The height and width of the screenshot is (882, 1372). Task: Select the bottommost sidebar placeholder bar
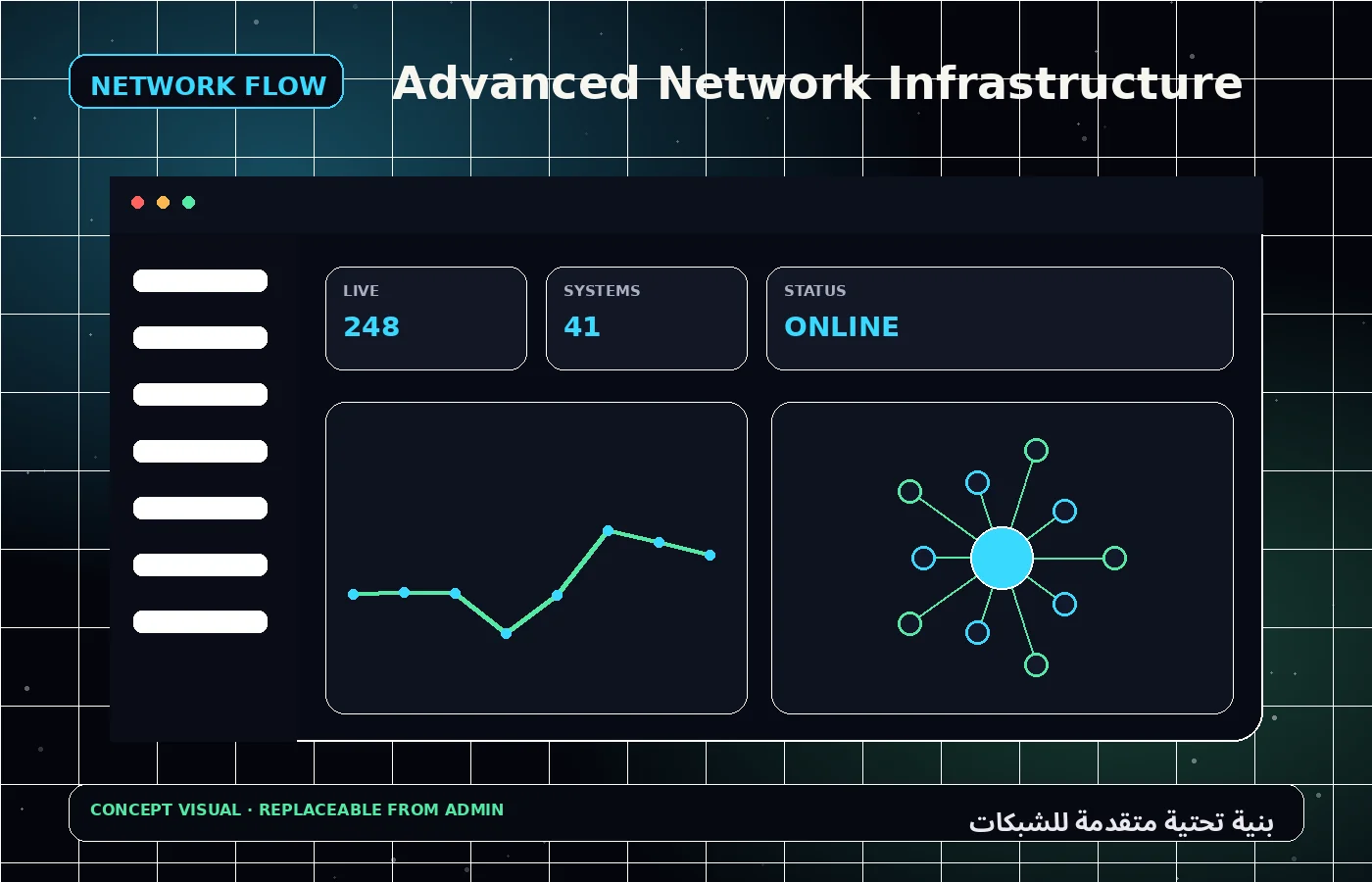click(x=200, y=622)
